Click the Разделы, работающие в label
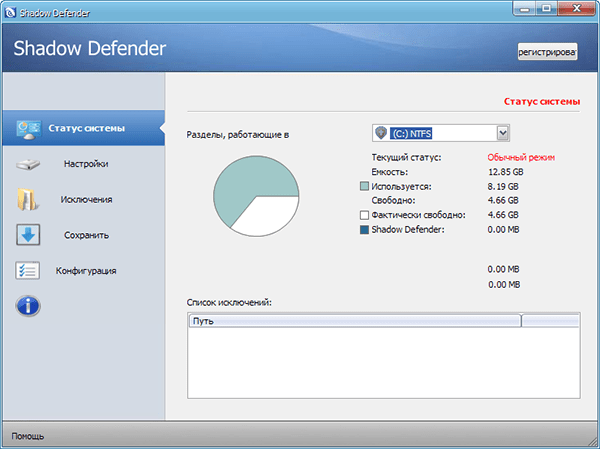Viewport: 600px width, 449px height. [238, 135]
